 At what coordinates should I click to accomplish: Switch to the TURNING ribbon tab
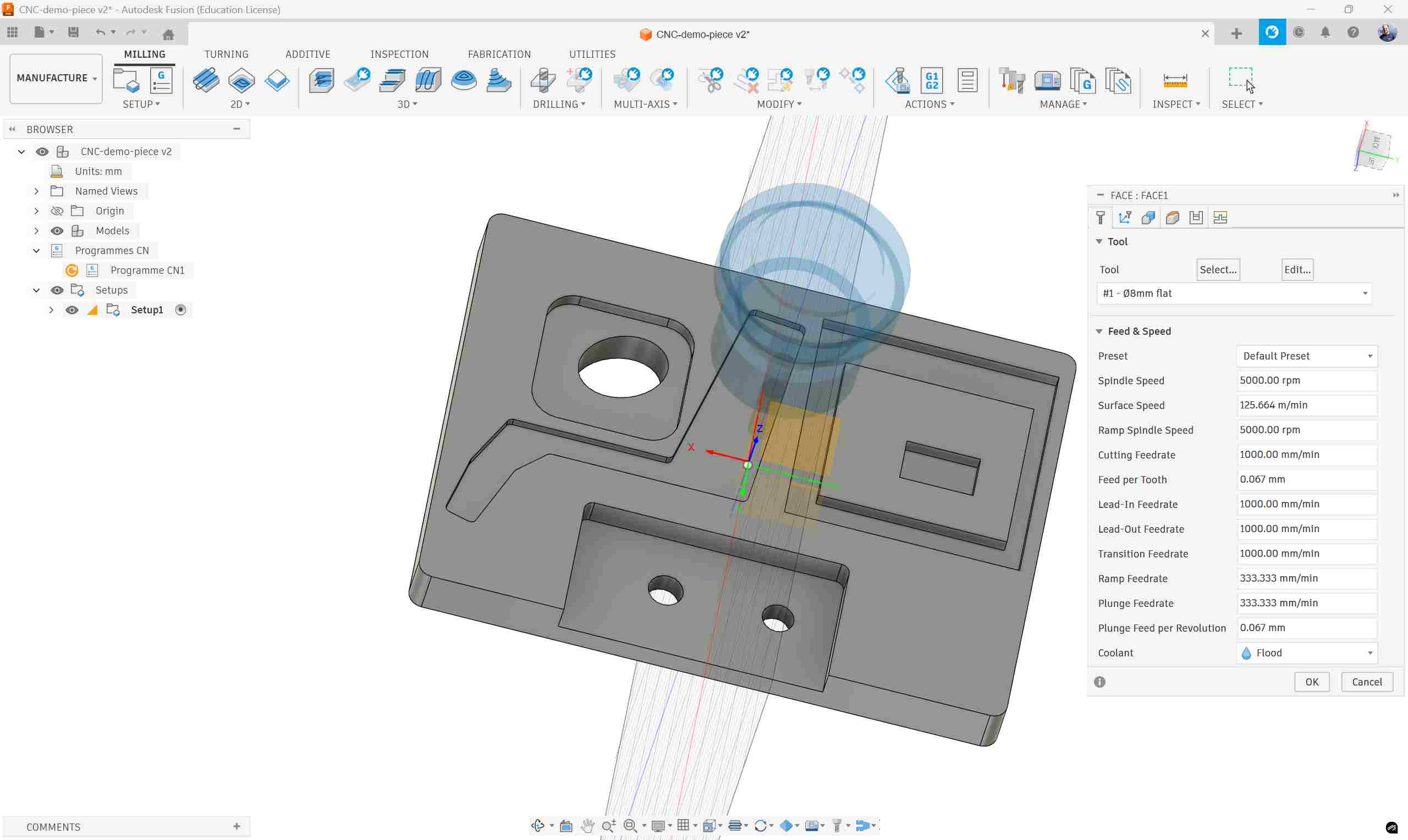(x=226, y=54)
